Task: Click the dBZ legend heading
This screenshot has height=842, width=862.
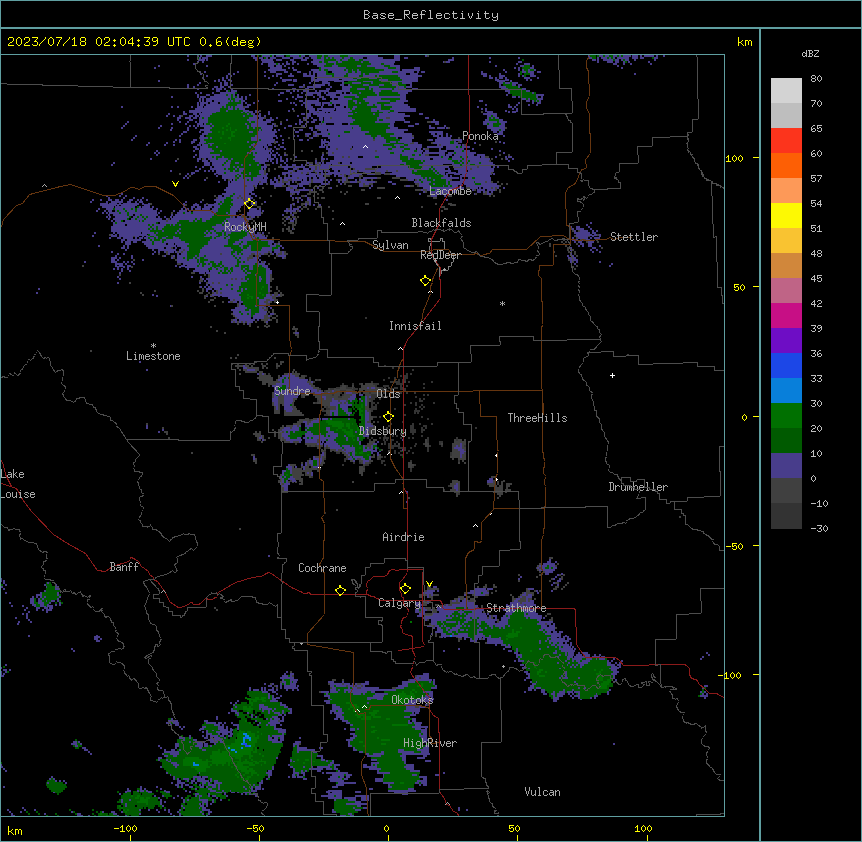Action: pyautogui.click(x=810, y=53)
